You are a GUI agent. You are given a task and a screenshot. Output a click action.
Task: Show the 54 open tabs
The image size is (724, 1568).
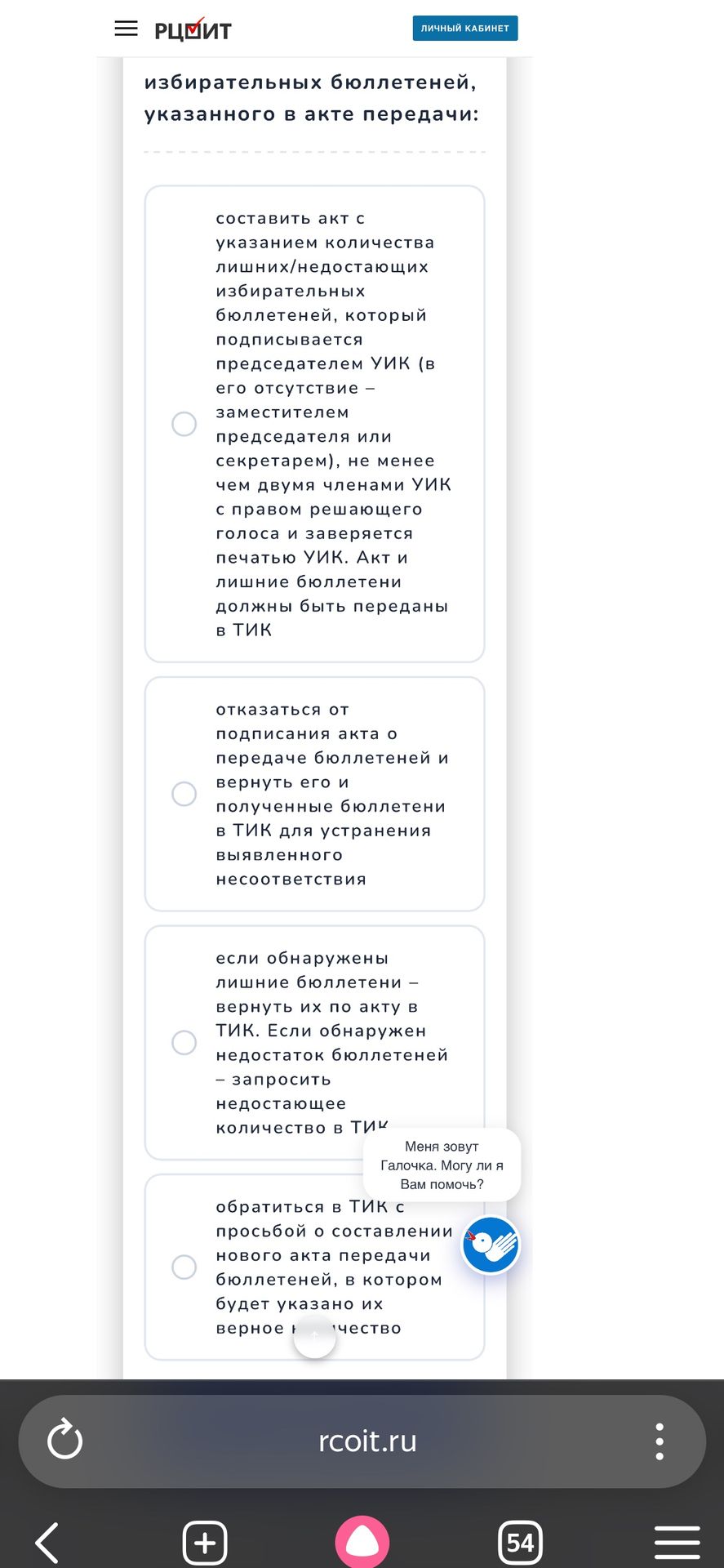[x=520, y=1543]
